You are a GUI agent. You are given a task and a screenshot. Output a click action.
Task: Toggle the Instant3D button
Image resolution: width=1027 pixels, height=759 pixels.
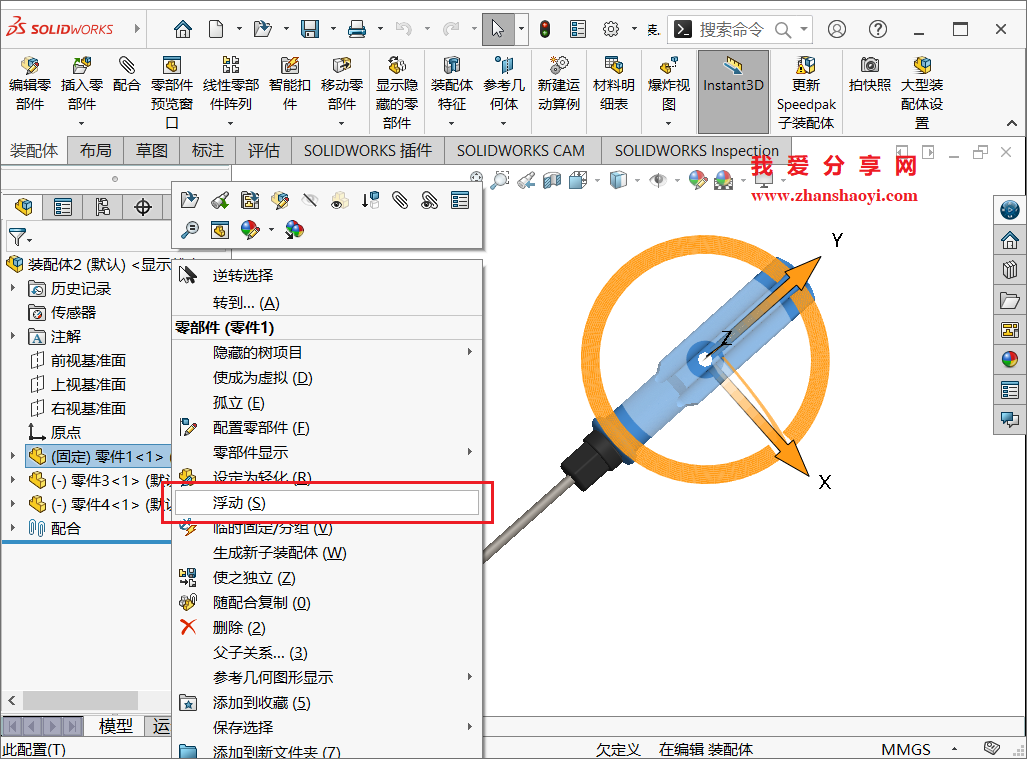[x=733, y=92]
